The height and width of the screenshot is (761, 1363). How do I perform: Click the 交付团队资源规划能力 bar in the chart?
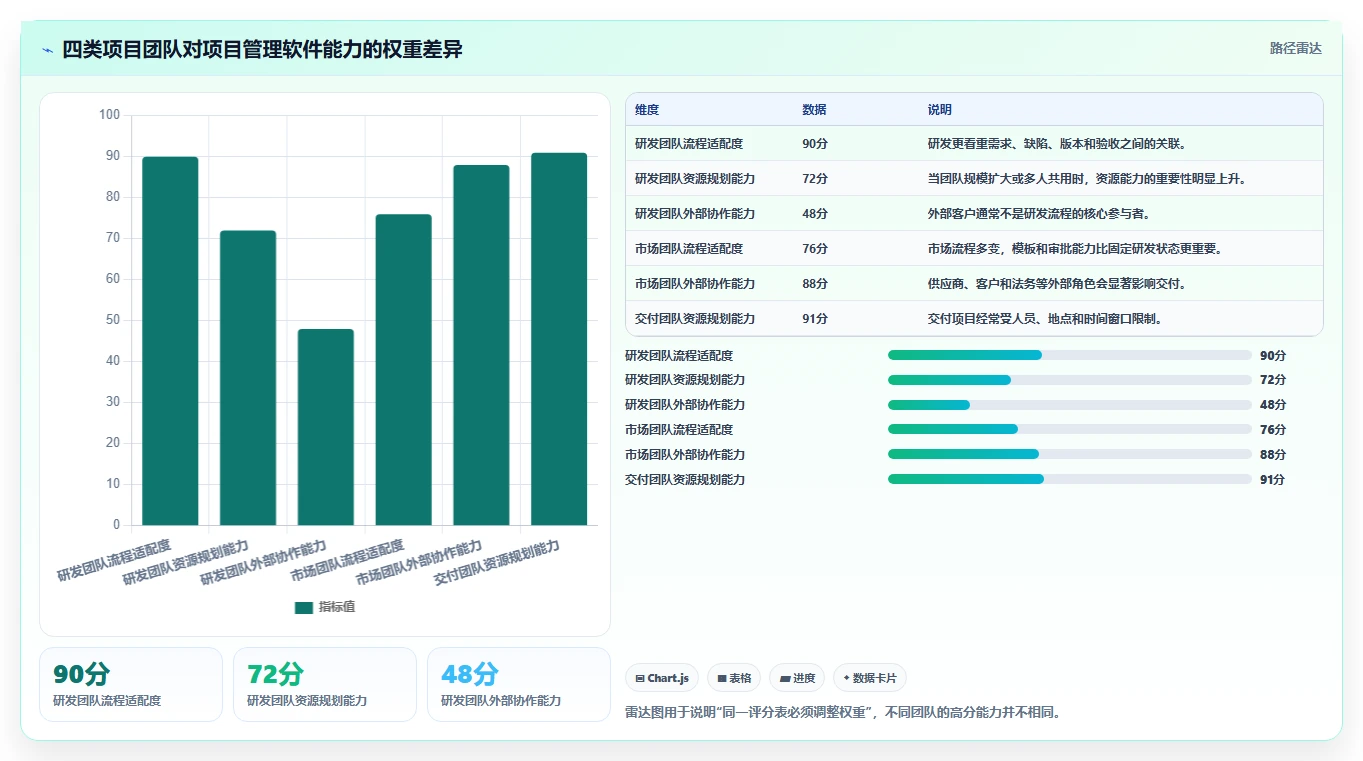pos(559,339)
